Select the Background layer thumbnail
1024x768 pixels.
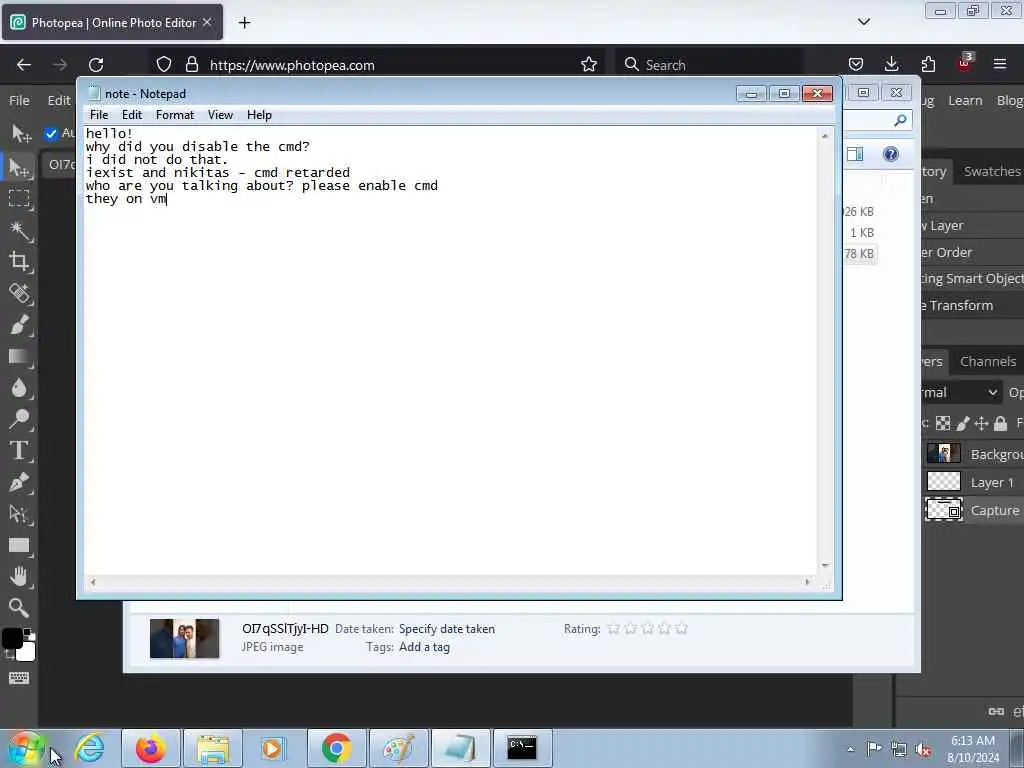pos(943,453)
